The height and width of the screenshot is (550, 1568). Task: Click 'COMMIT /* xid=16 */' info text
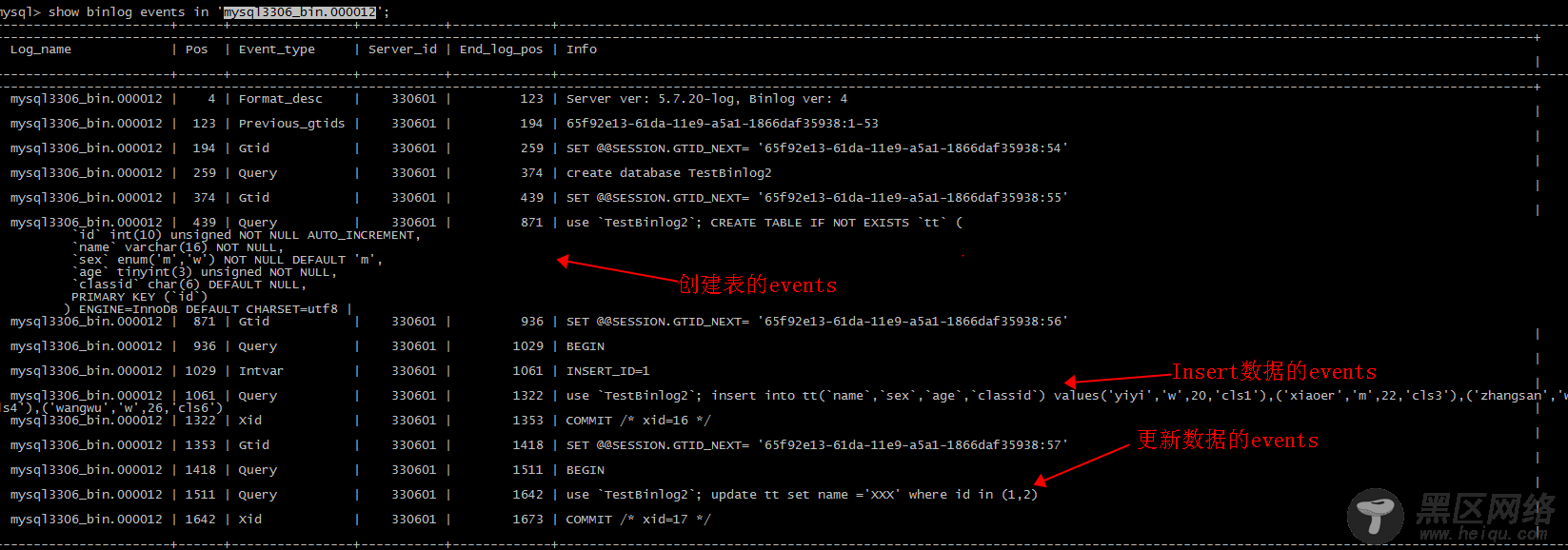[639, 421]
